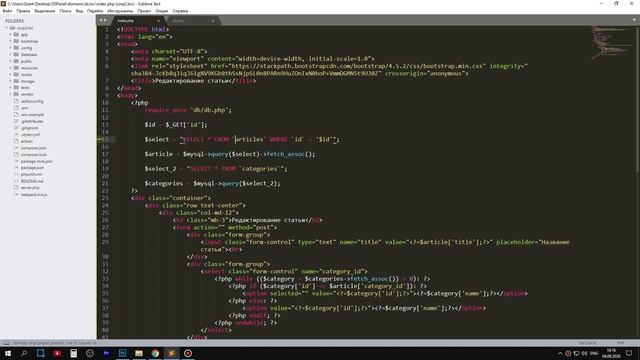Open the phpunit.xml file
Viewport: 640px width, 360px height.
[x=31, y=174]
